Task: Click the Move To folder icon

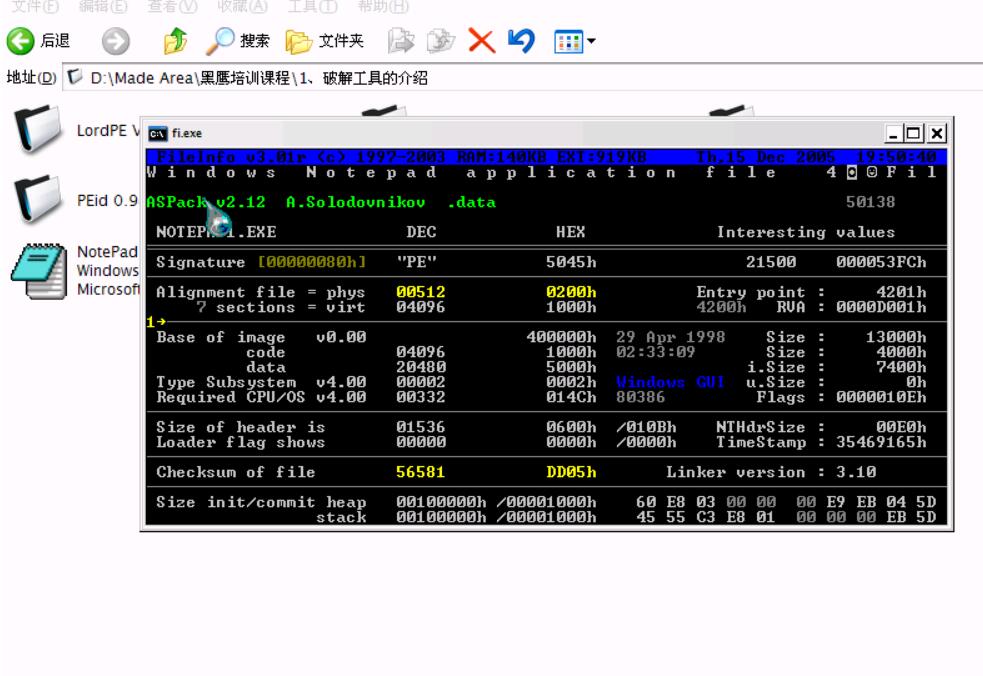Action: 401,41
